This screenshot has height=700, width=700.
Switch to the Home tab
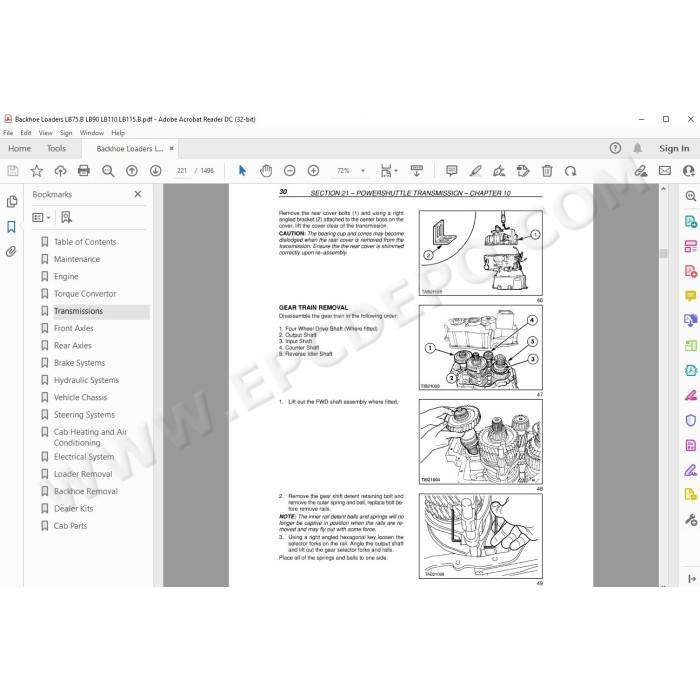[19, 148]
